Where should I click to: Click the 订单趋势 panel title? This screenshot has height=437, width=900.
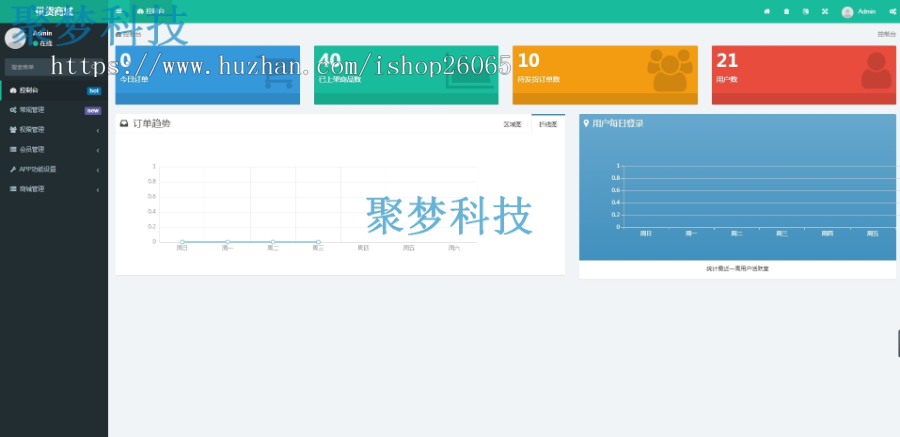152,123
